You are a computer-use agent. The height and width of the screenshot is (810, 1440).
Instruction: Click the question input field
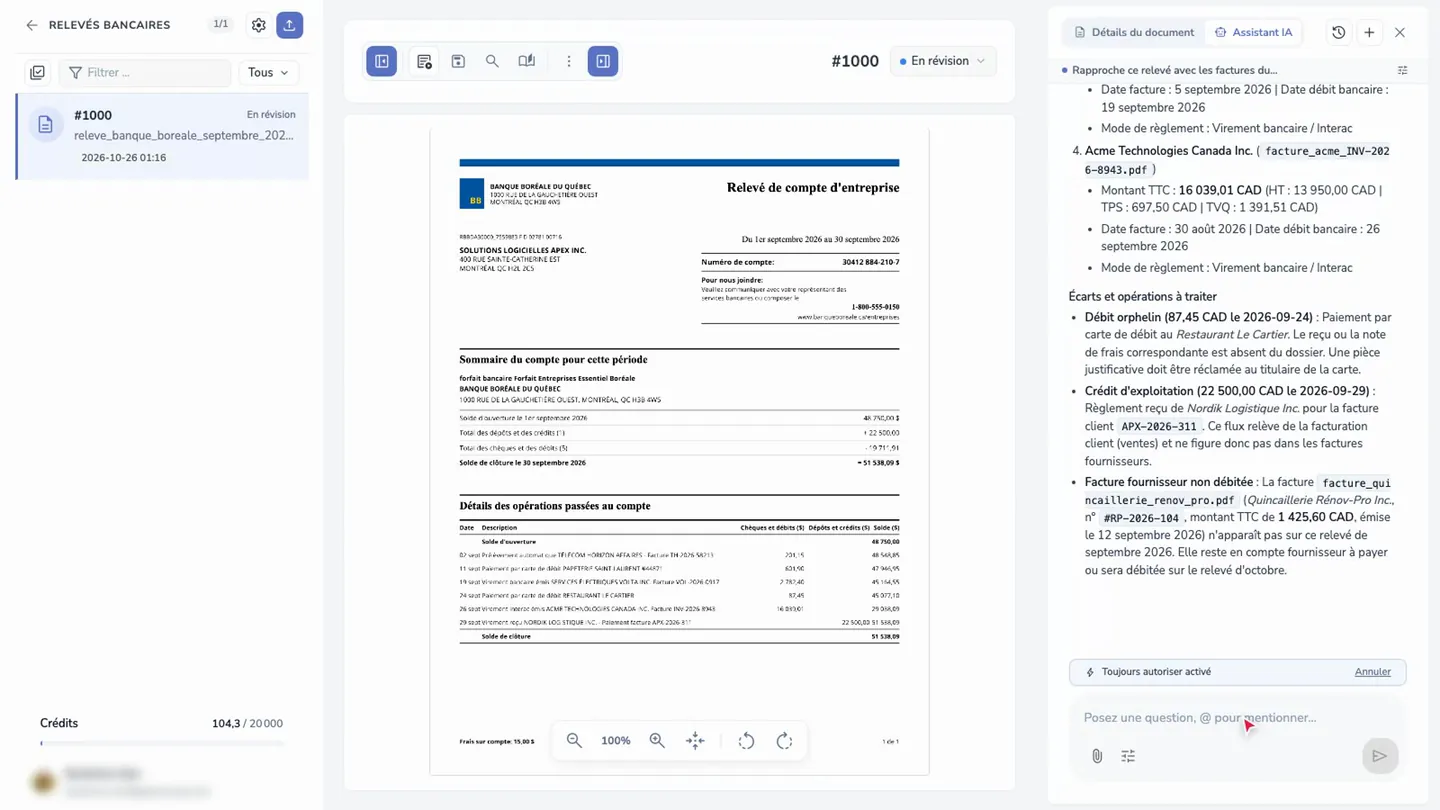(x=1238, y=718)
